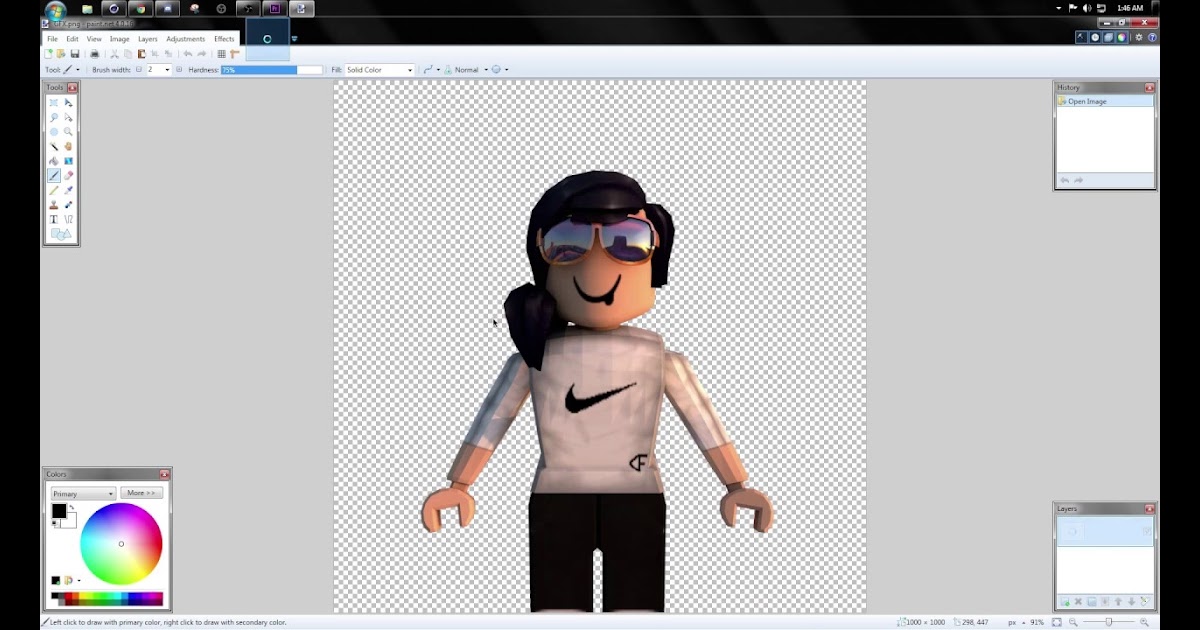Open the Layers menu
The image size is (1200, 630).
[x=148, y=39]
